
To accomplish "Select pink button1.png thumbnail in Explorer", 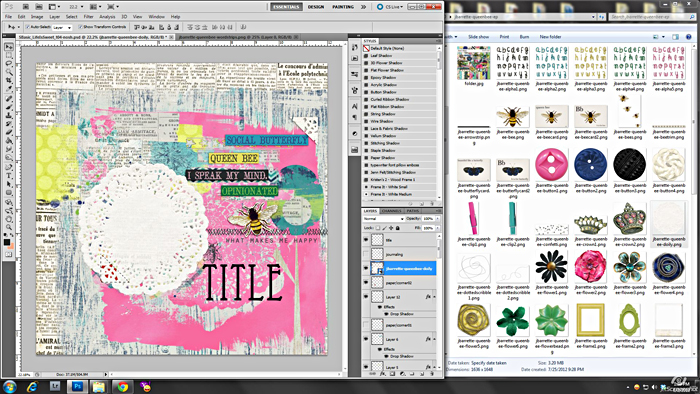I will pyautogui.click(x=551, y=164).
